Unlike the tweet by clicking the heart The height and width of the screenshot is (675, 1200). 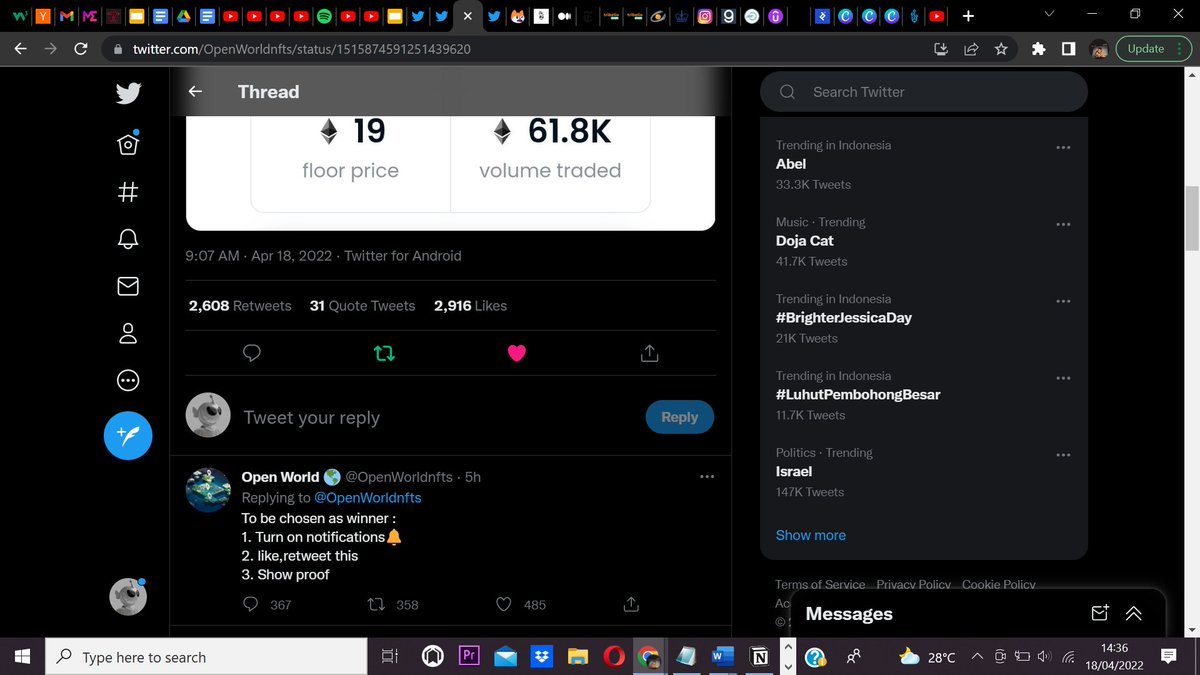point(516,353)
